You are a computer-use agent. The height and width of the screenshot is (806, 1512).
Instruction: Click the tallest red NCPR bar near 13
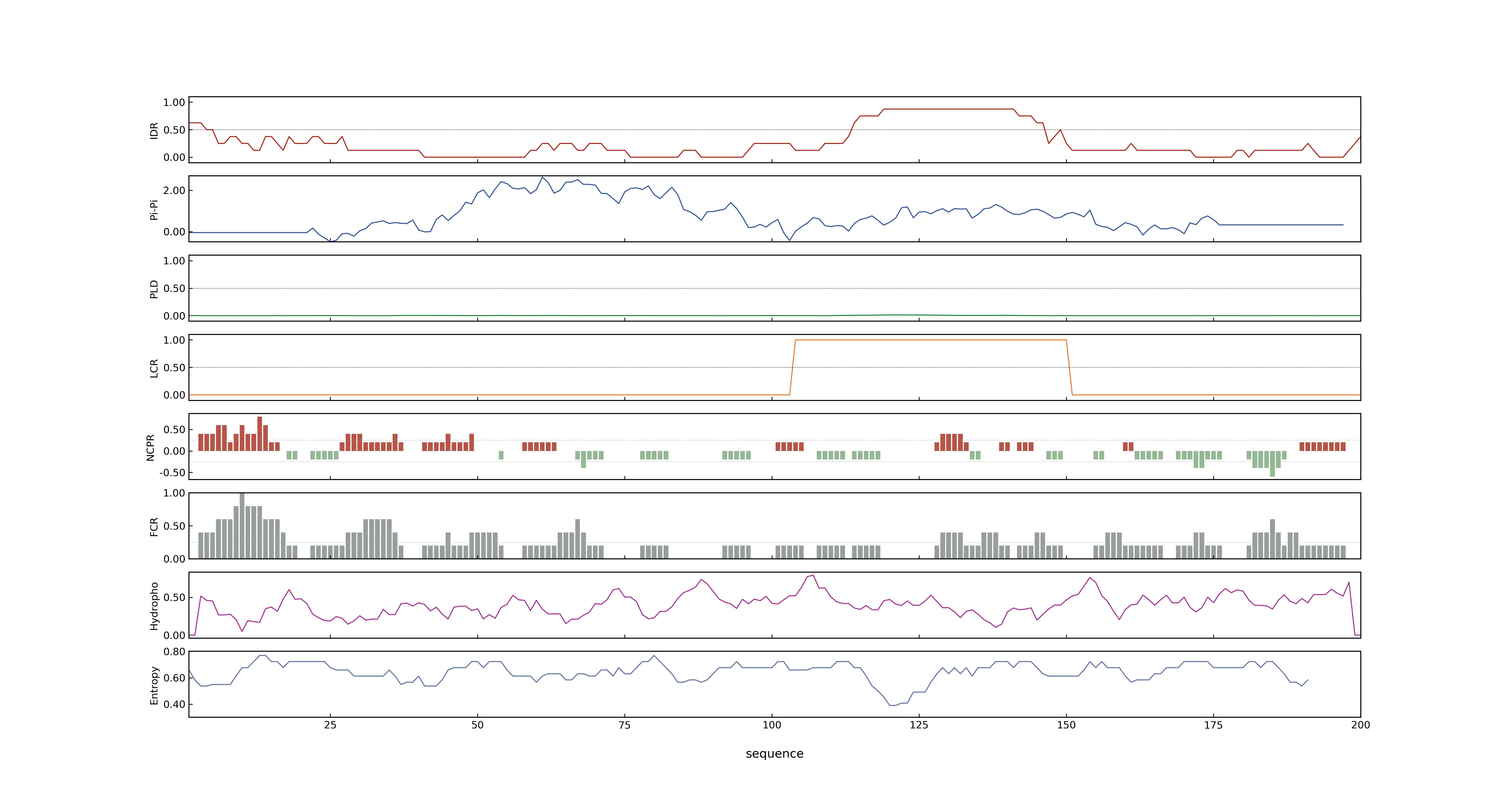coord(259,434)
